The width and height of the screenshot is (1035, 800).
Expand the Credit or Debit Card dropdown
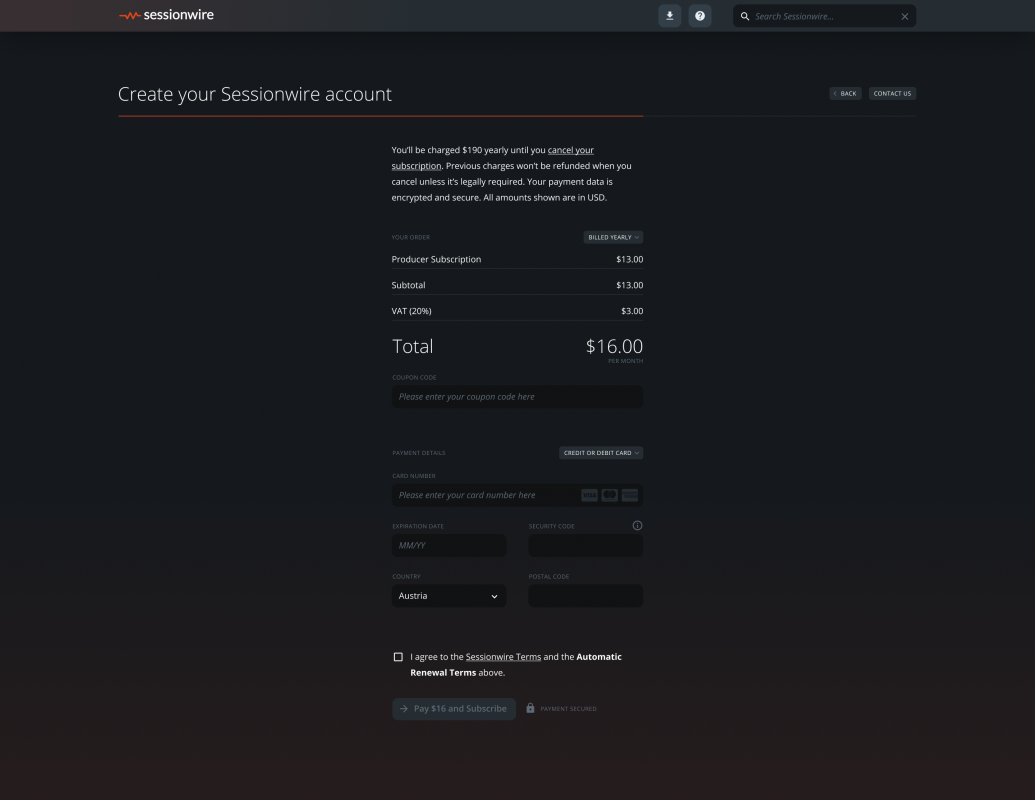[x=601, y=453]
